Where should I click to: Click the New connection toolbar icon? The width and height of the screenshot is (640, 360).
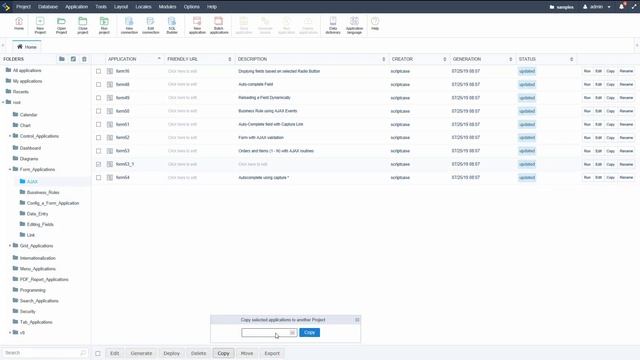(x=129, y=25)
